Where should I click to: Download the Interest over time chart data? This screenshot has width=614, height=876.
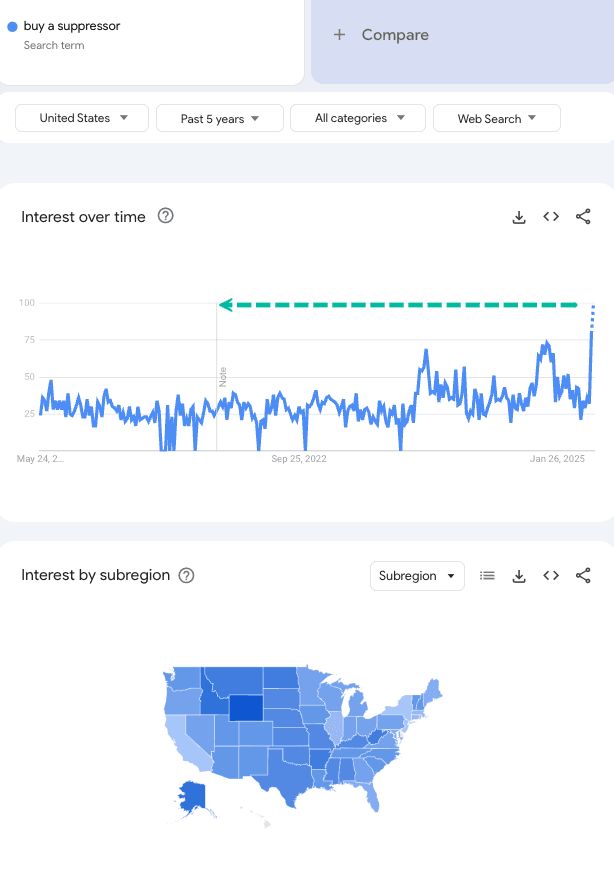point(519,217)
